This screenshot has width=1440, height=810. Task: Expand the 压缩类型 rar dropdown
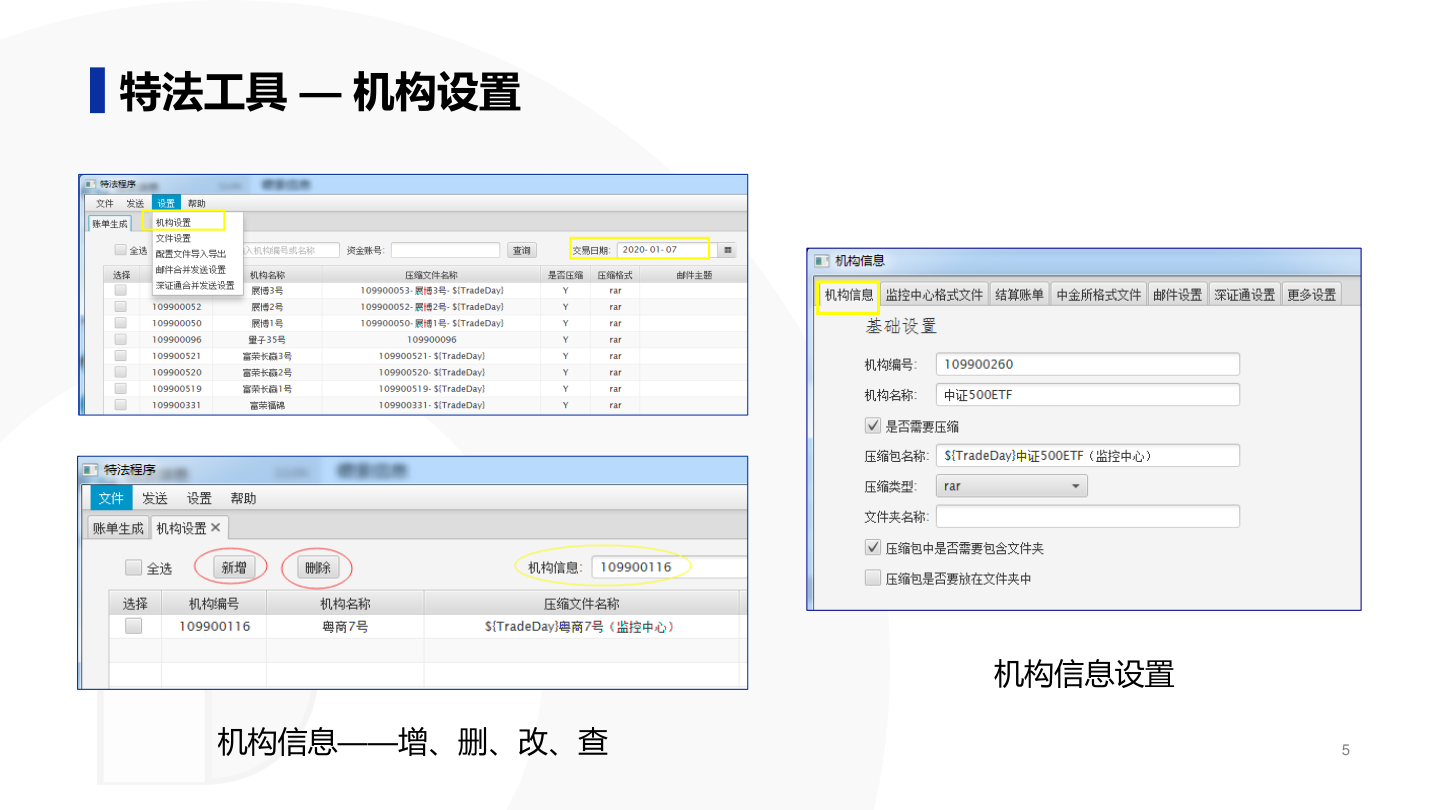[x=1012, y=486]
